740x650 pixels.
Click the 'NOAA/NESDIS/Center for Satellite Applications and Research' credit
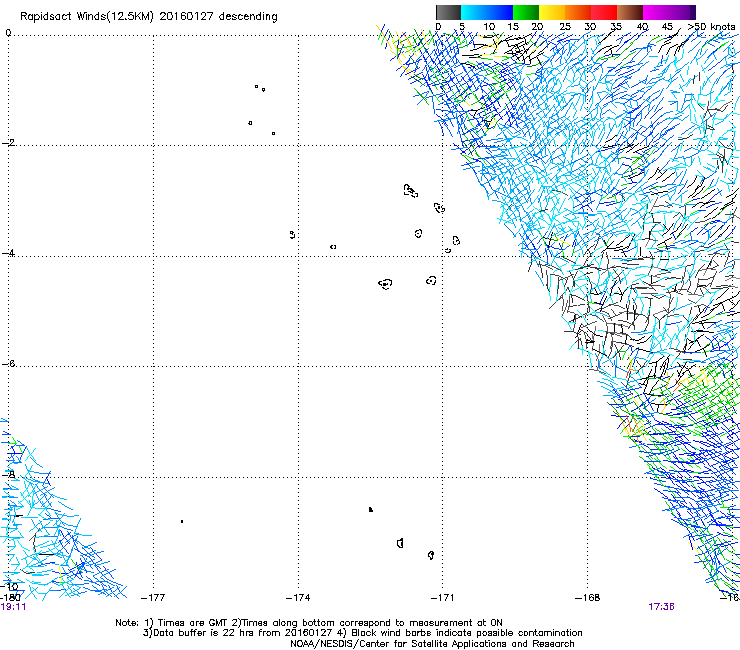(432, 644)
